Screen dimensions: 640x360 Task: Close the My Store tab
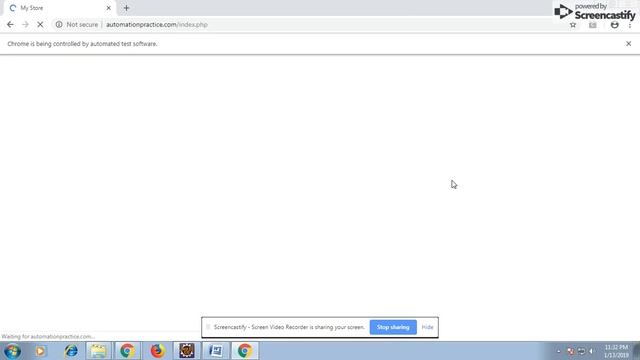pos(109,8)
